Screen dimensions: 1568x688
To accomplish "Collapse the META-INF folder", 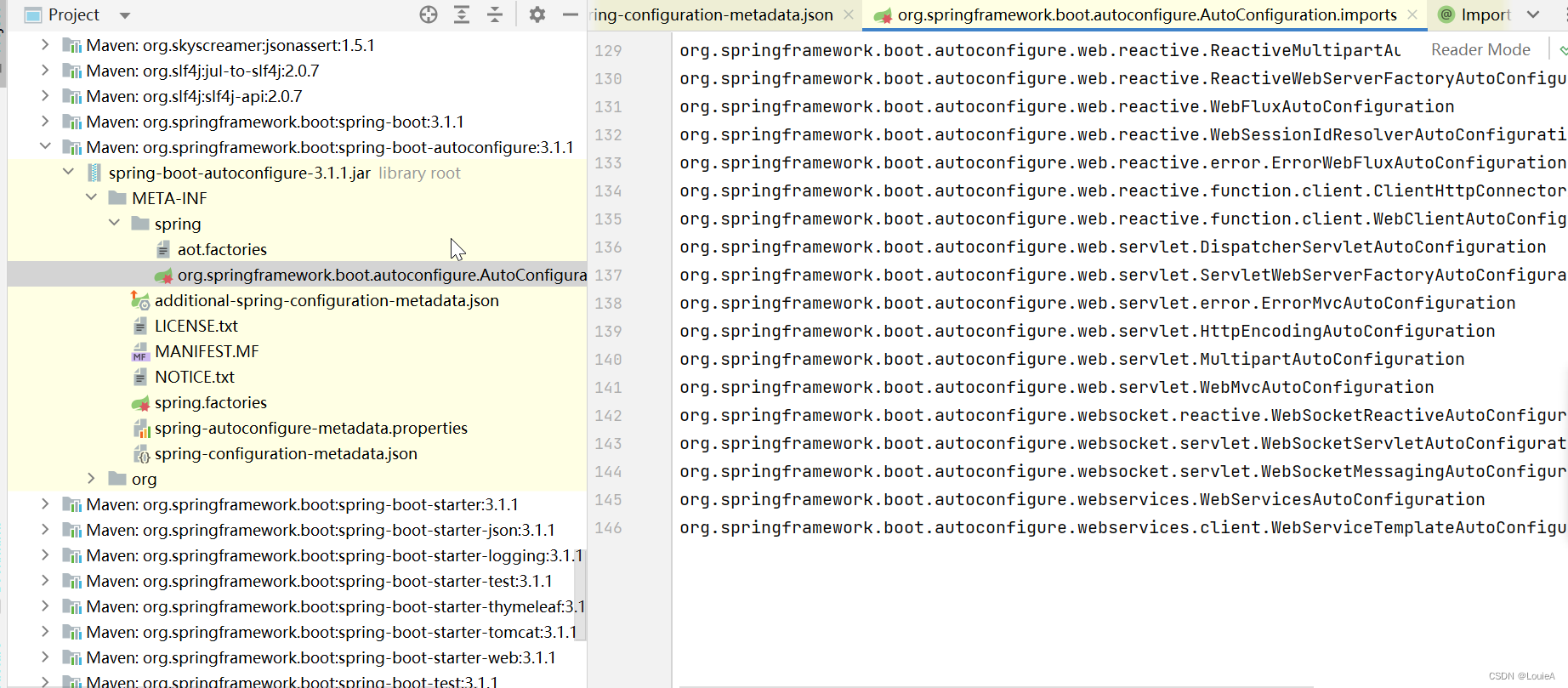I will (x=91, y=197).
